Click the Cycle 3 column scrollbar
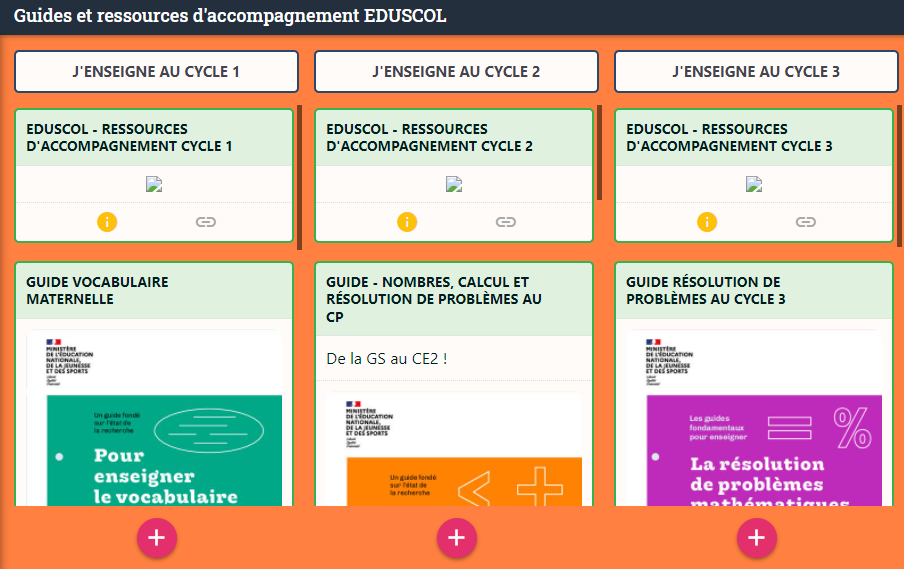Image resolution: width=904 pixels, height=569 pixels. tap(899, 176)
